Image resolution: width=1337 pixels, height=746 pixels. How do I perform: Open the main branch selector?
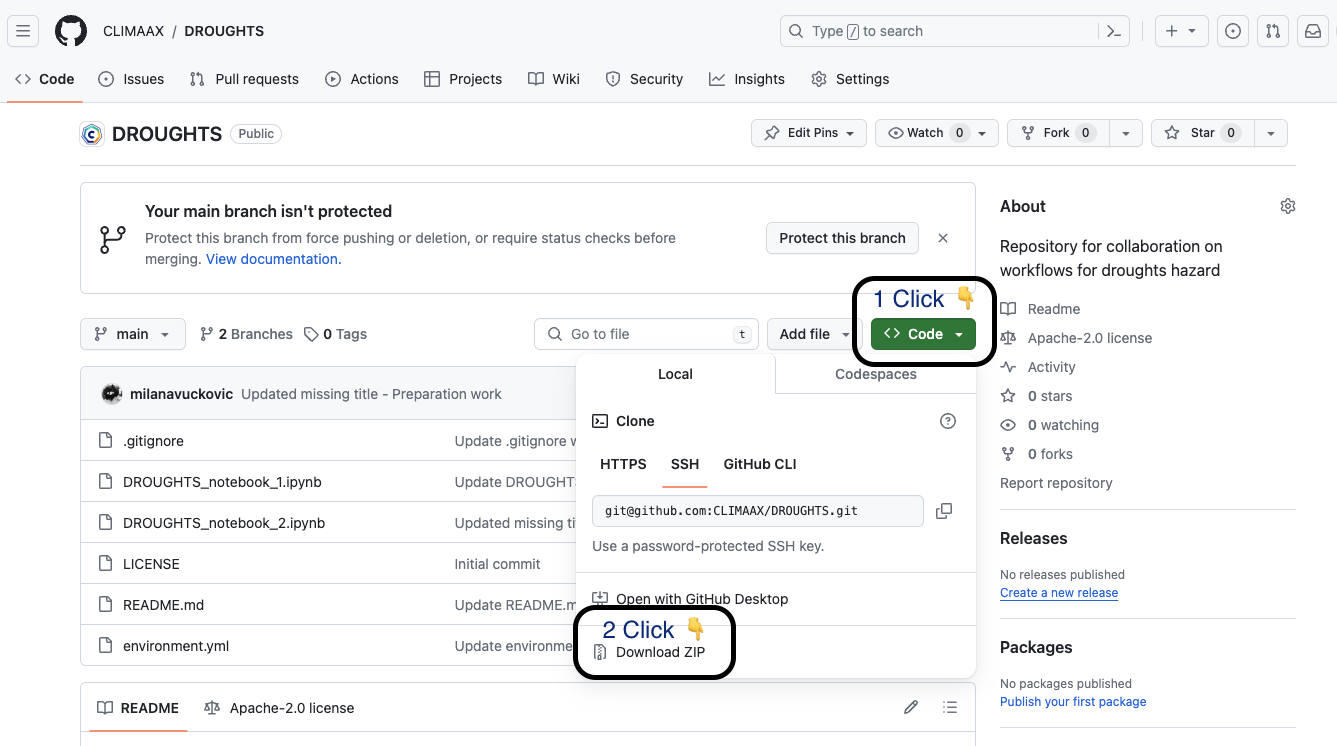[133, 334]
